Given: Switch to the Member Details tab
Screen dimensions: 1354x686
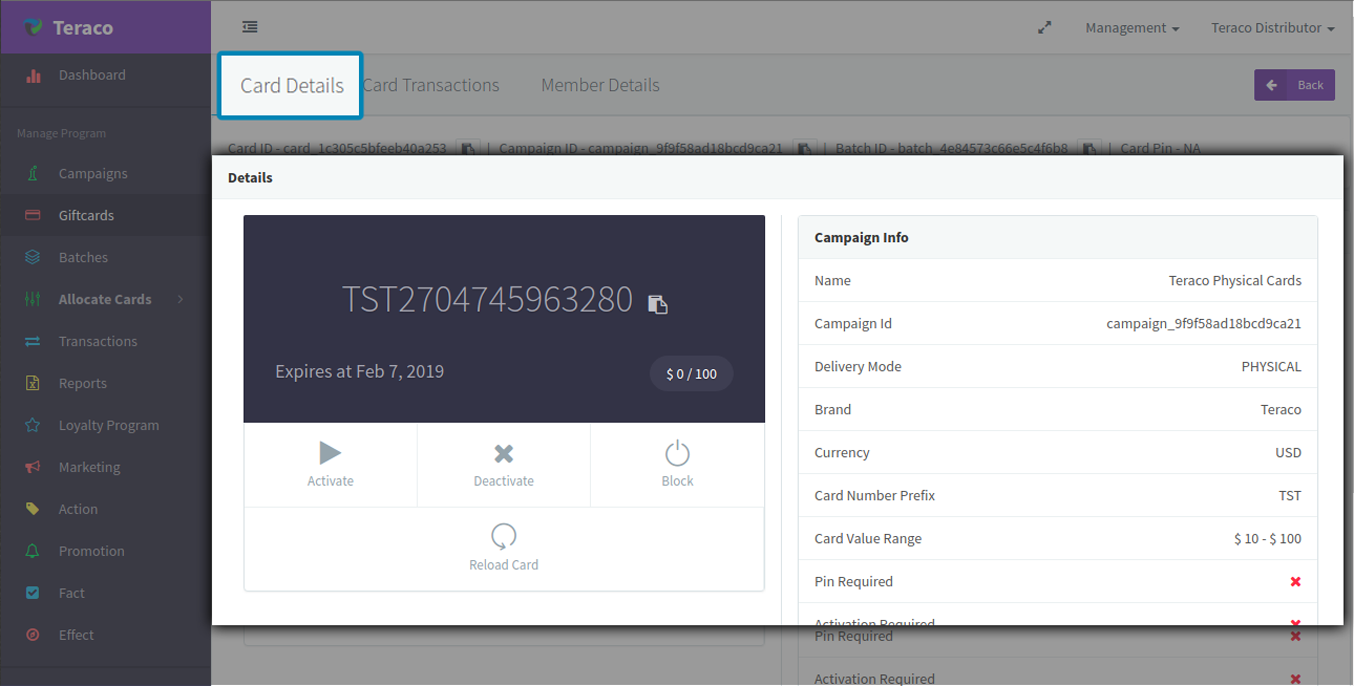Looking at the screenshot, I should click(x=600, y=86).
